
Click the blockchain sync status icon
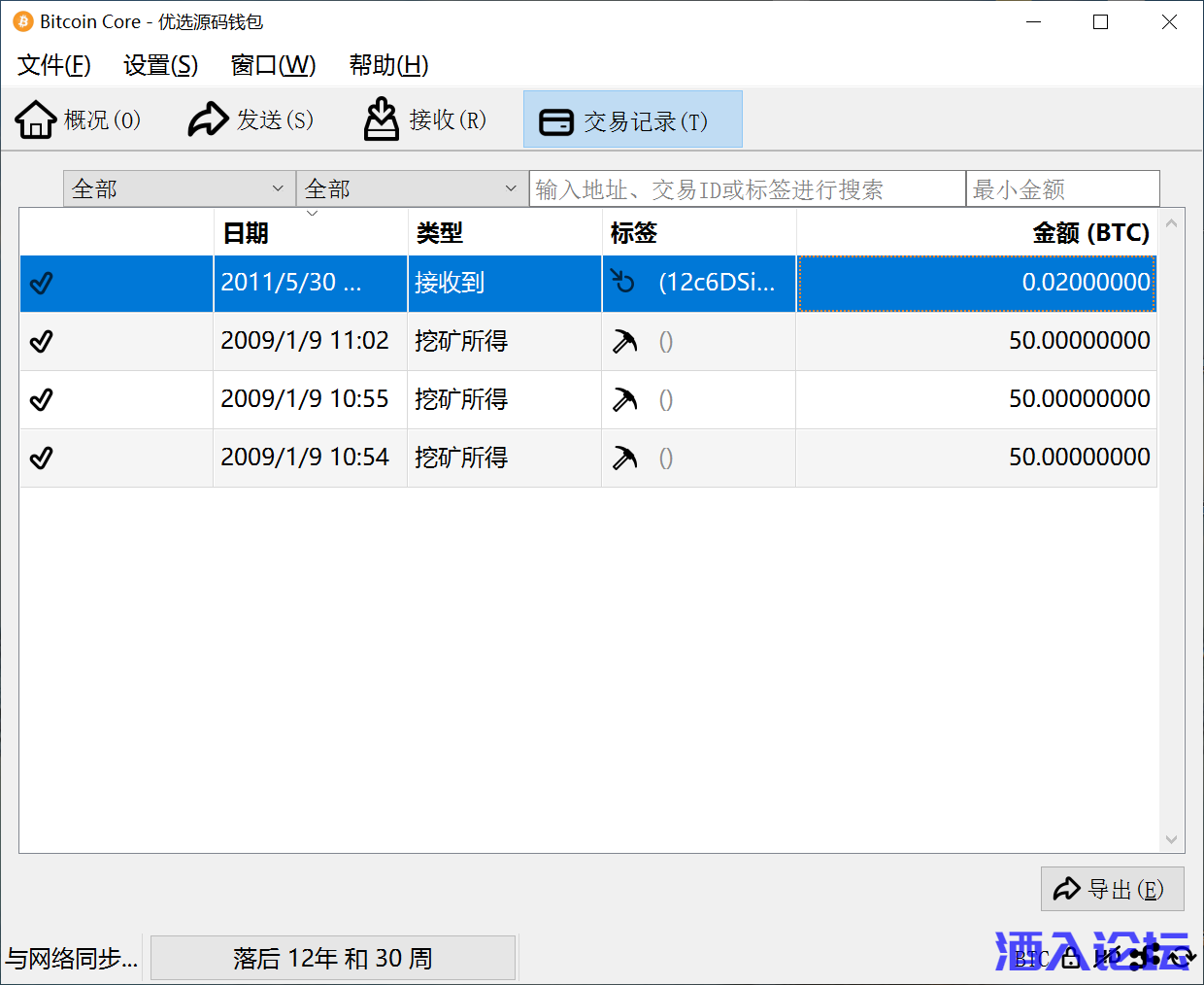coord(1181,958)
